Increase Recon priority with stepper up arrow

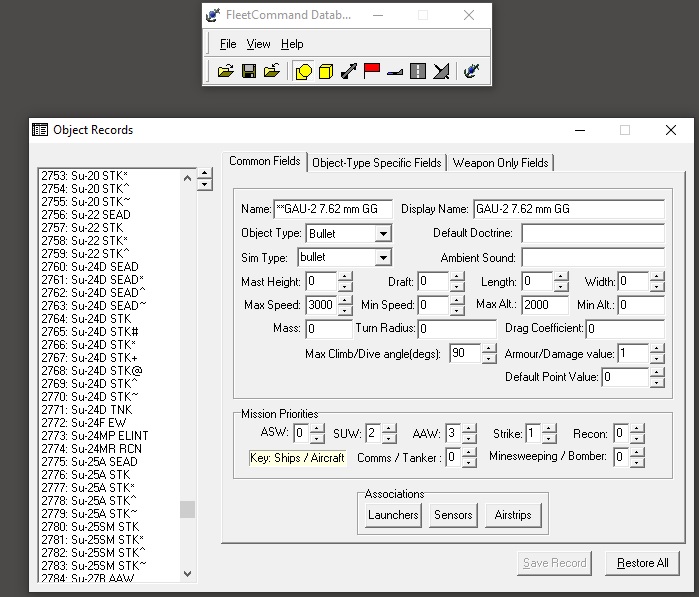click(637, 428)
